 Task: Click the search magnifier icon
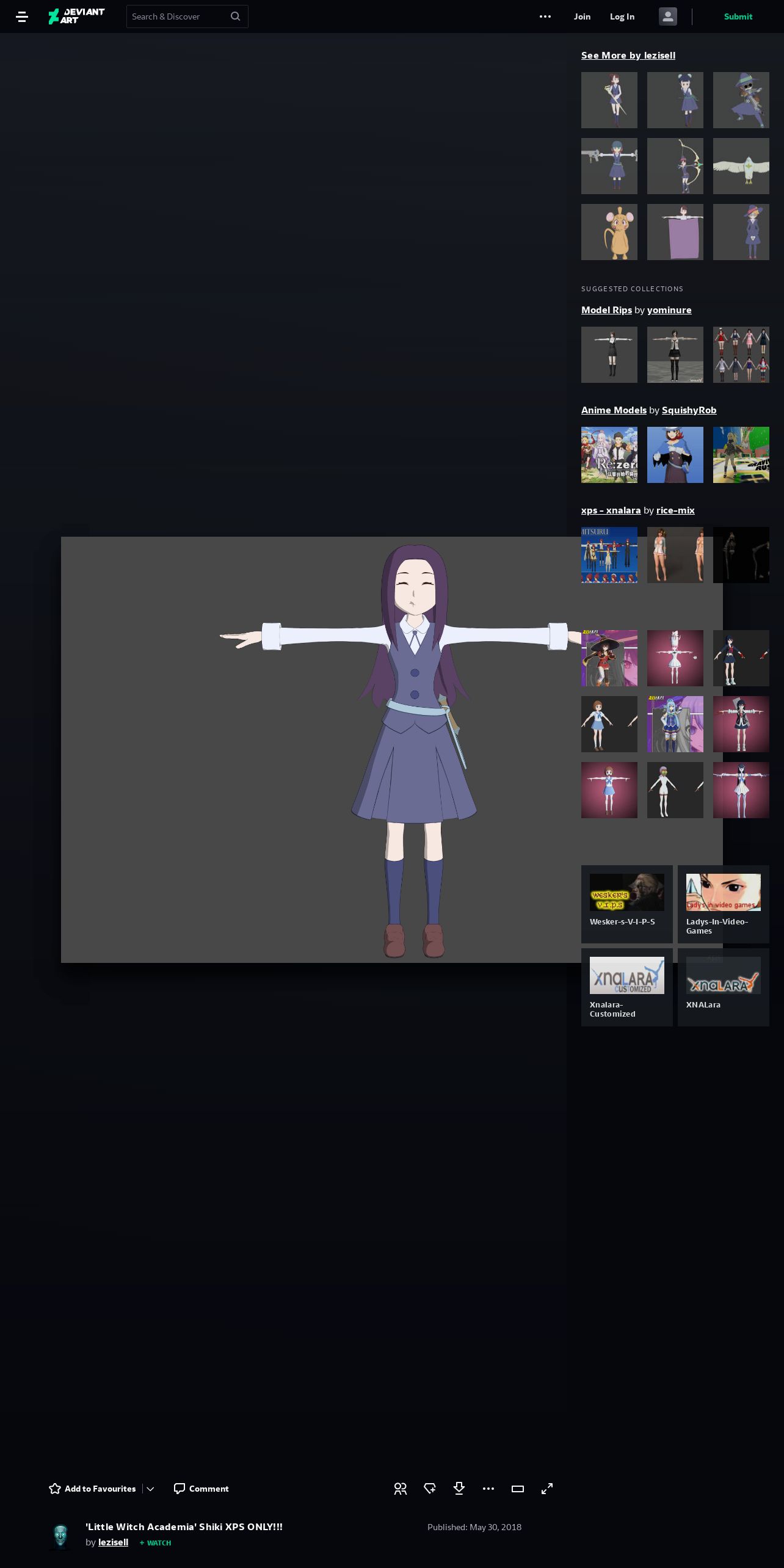click(x=235, y=16)
